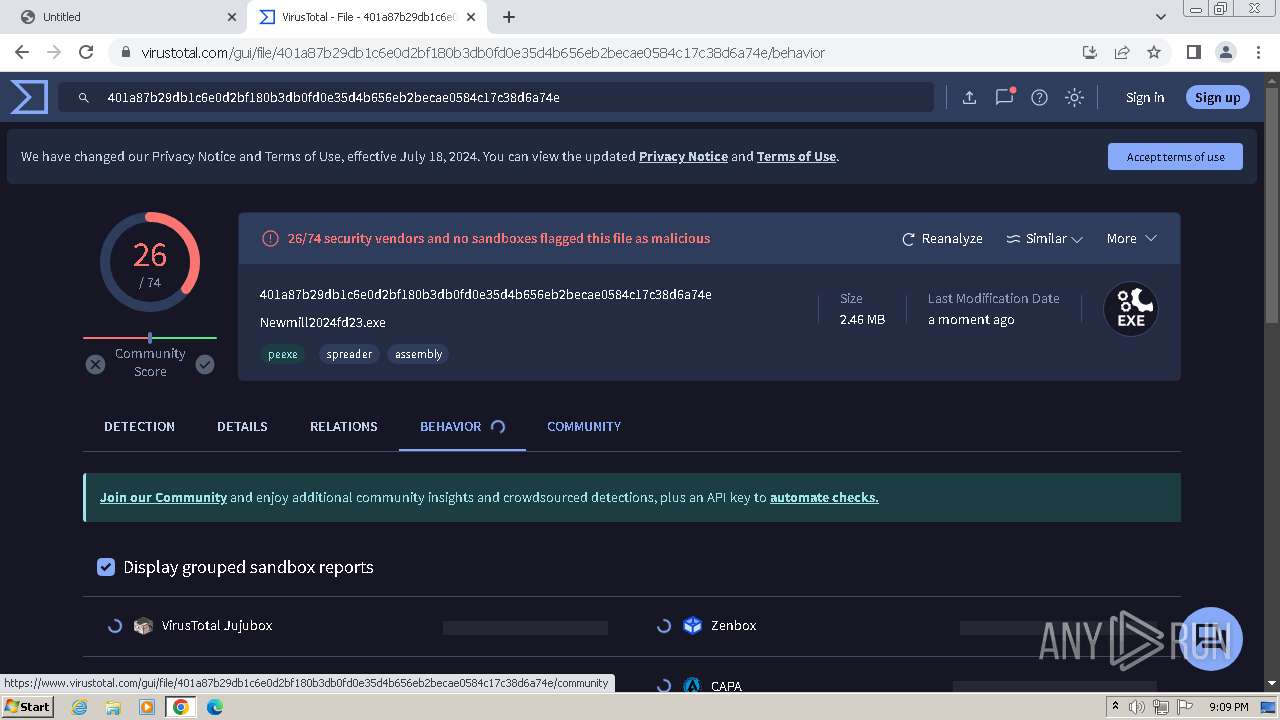1280x720 pixels.
Task: Bookmark this page with the star icon
Action: tap(1154, 52)
